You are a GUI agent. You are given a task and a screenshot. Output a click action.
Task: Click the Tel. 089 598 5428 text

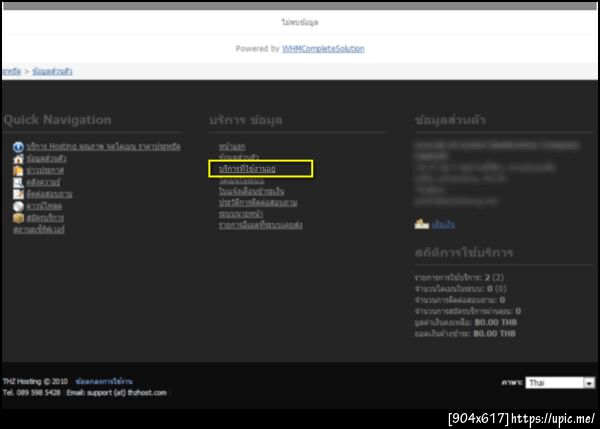coord(31,393)
